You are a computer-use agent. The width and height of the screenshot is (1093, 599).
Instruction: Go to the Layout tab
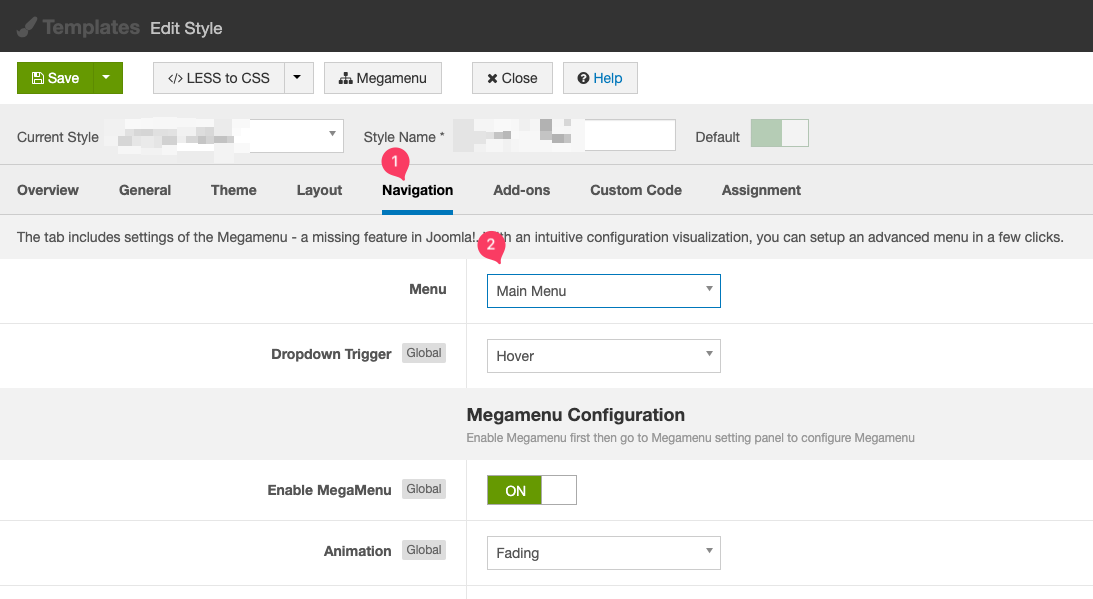[319, 190]
